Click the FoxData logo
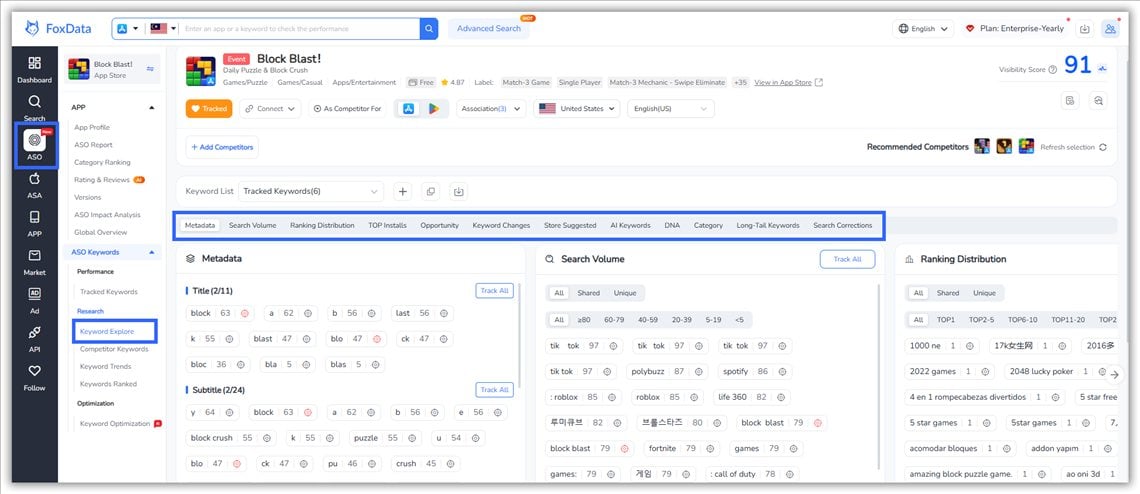Screen dimensions: 1140x494 click(x=58, y=28)
